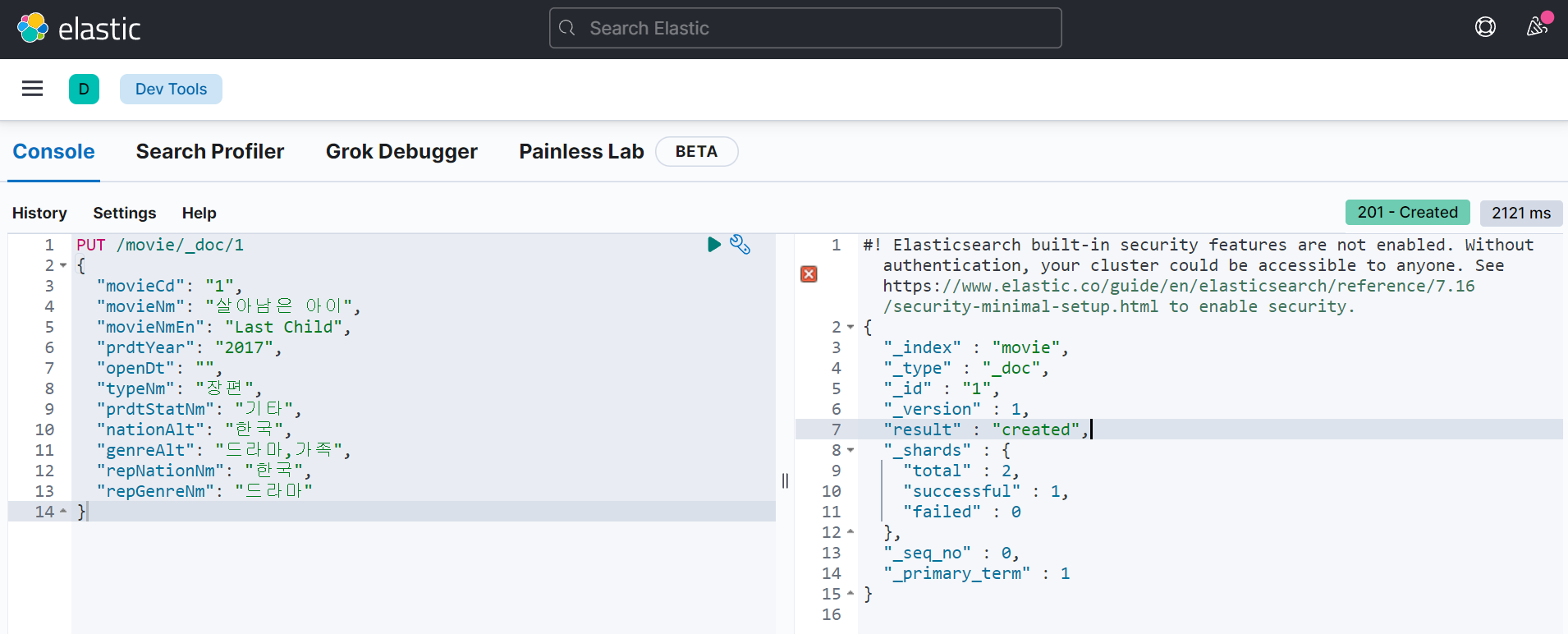Screen dimensions: 1568x634
Task: Click the "_id" : "1" response line
Action: (x=942, y=388)
